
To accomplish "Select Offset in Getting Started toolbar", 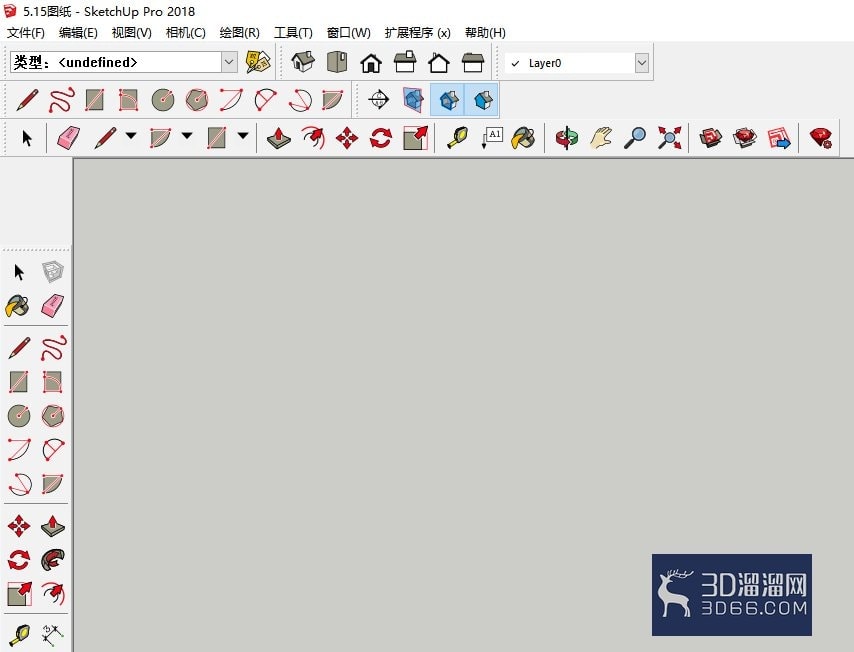I will click(313, 138).
